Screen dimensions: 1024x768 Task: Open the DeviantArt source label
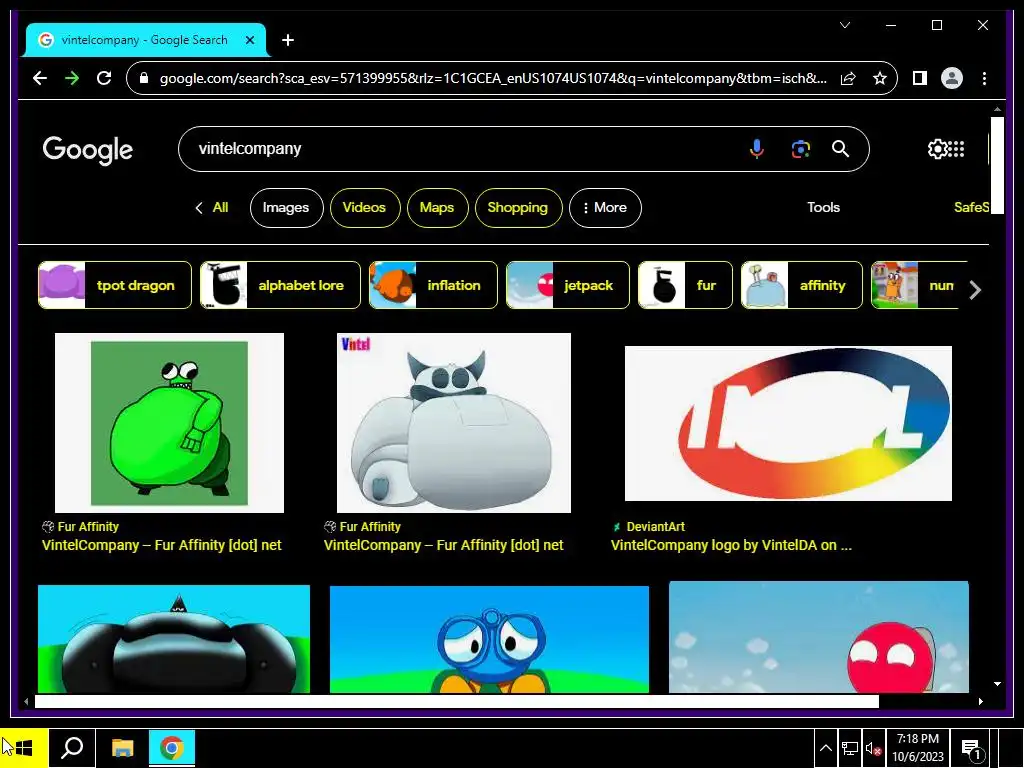[x=655, y=526]
